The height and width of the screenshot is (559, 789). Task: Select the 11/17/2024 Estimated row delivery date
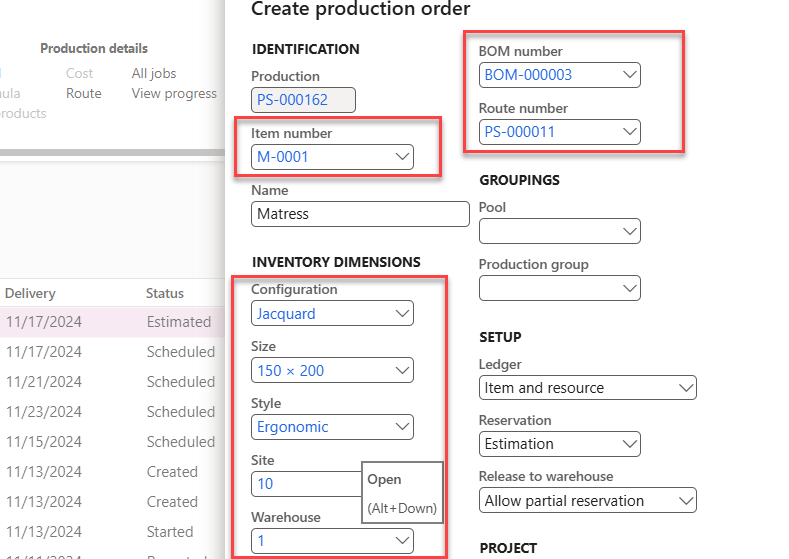pos(44,322)
